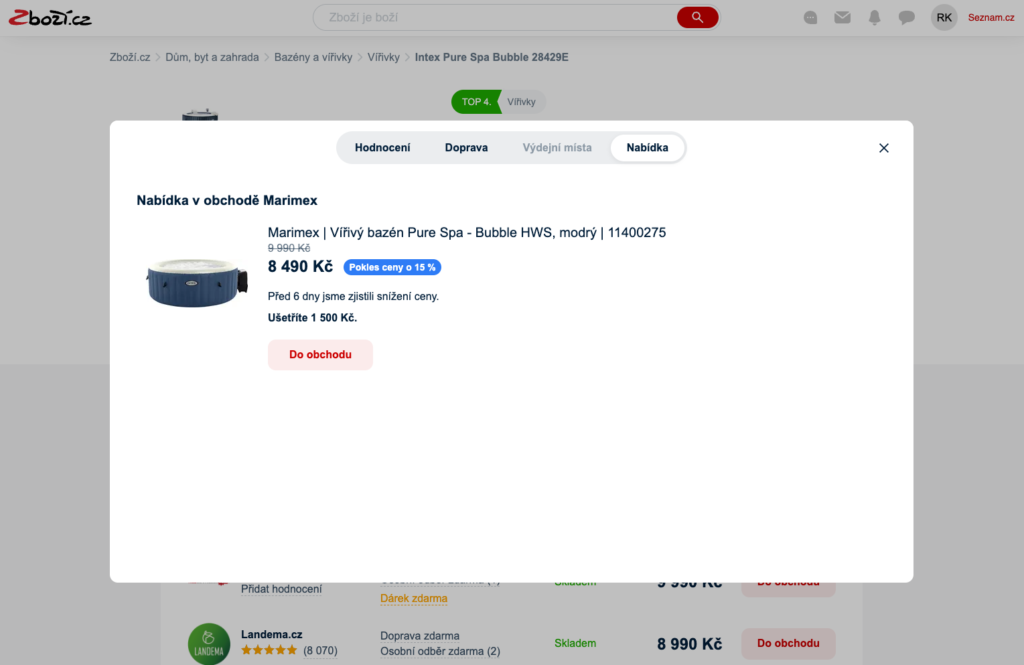The width and height of the screenshot is (1024, 665).
Task: Open Vířivky breadcrumb link
Action: click(383, 57)
